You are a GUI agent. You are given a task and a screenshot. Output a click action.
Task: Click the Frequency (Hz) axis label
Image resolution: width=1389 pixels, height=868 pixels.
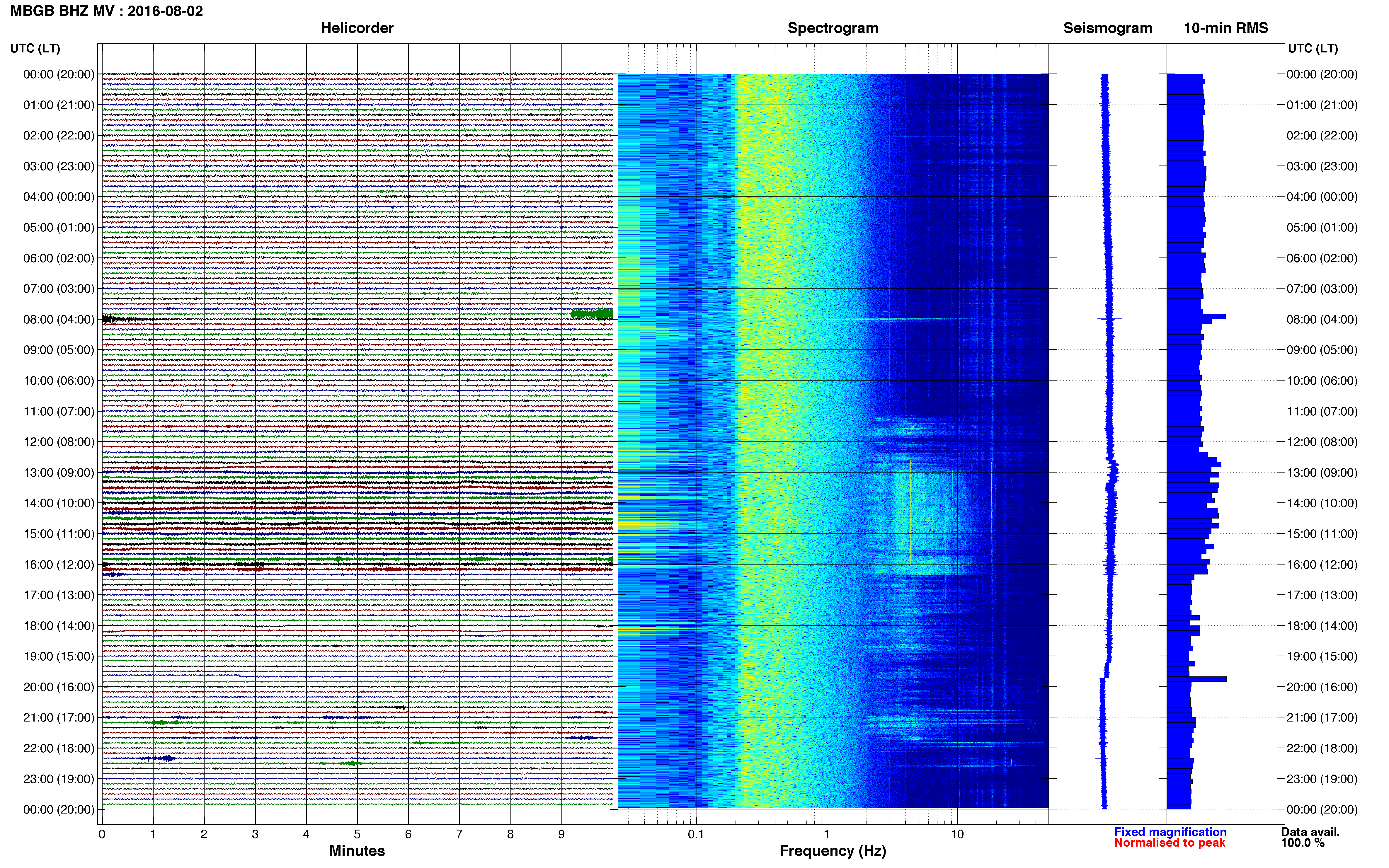click(833, 851)
